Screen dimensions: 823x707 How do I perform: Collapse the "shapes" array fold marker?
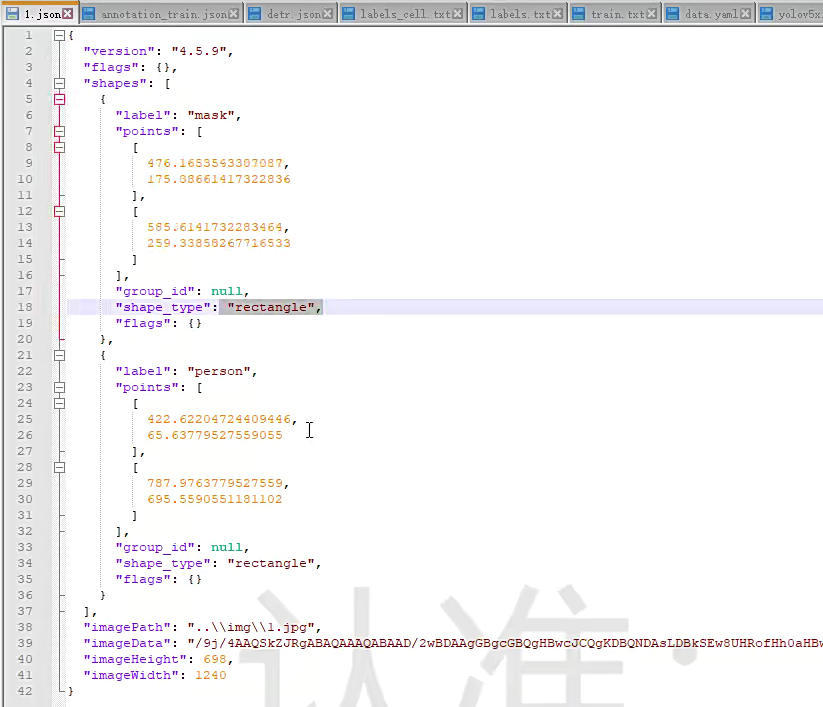click(59, 83)
